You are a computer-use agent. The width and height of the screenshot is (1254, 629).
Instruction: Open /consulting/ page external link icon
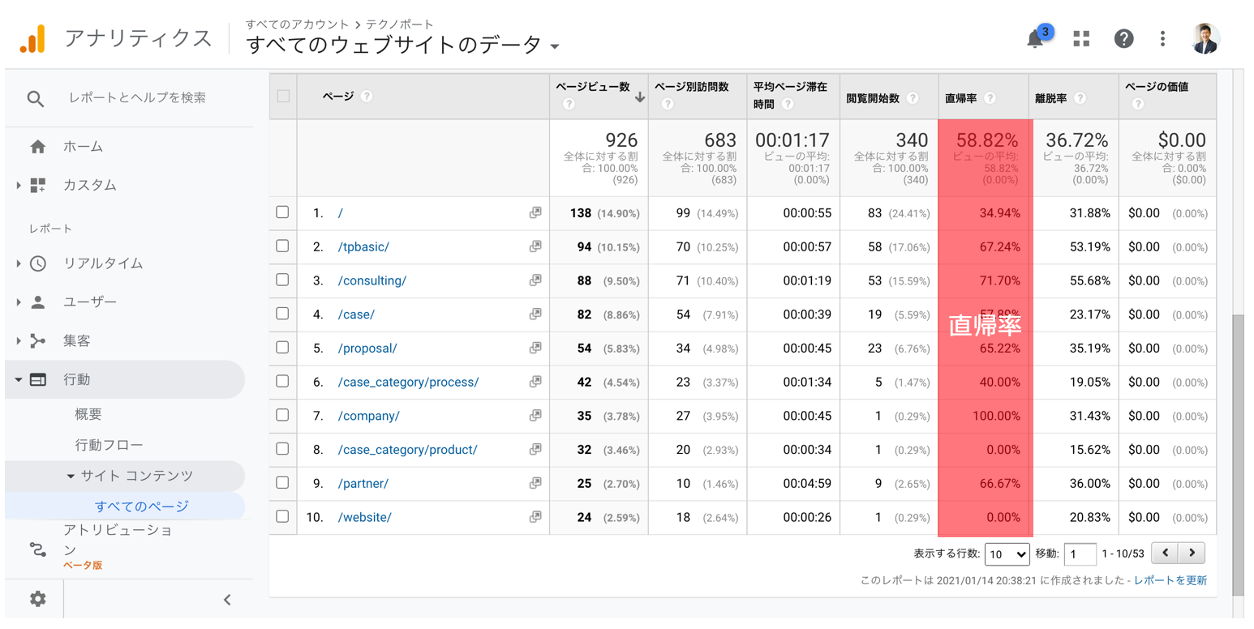[535, 281]
